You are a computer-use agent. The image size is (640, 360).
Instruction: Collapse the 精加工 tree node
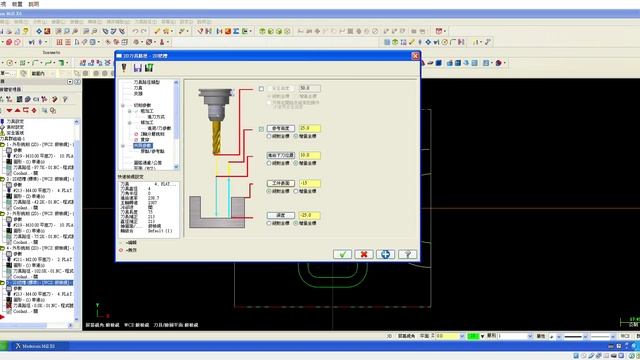tap(130, 122)
